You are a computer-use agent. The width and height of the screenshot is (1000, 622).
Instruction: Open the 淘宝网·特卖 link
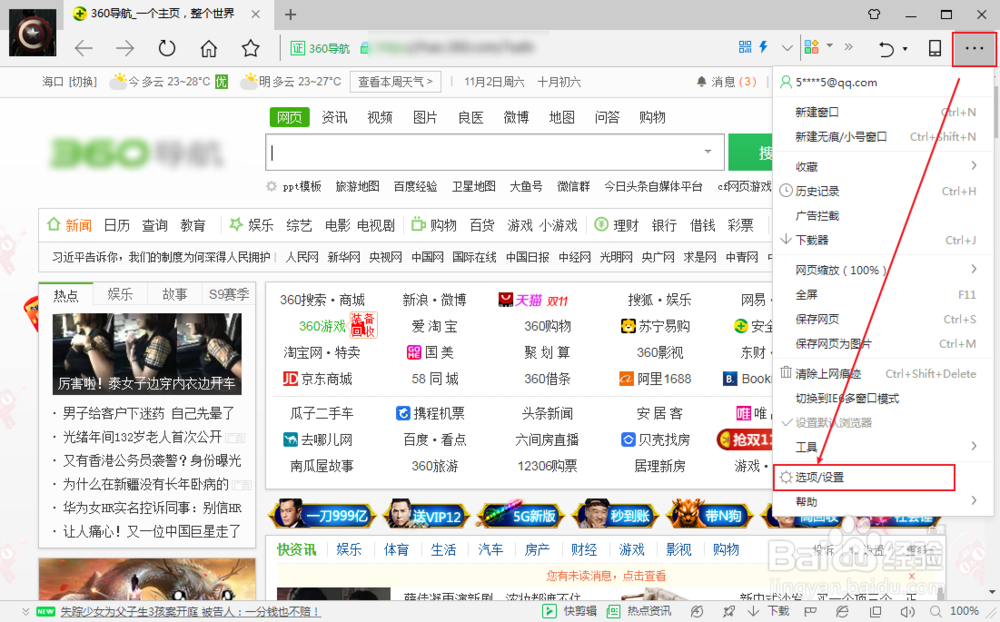coord(321,352)
